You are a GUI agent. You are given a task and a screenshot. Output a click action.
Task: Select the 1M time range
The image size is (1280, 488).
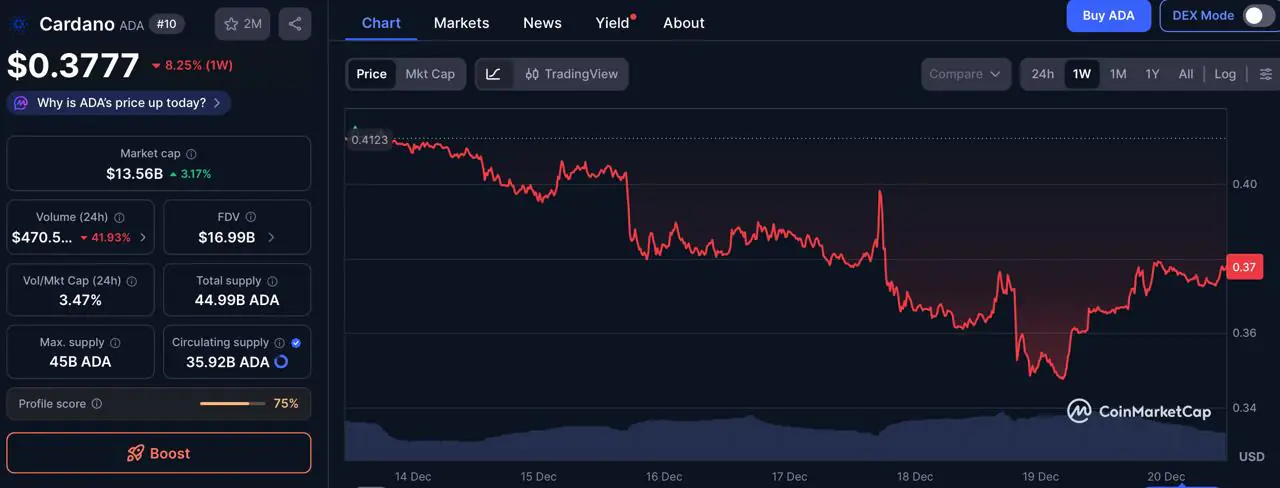1118,74
